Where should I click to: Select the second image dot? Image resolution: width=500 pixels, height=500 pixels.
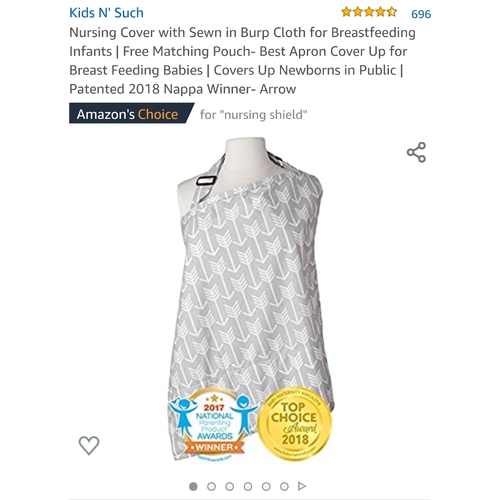coord(211,487)
